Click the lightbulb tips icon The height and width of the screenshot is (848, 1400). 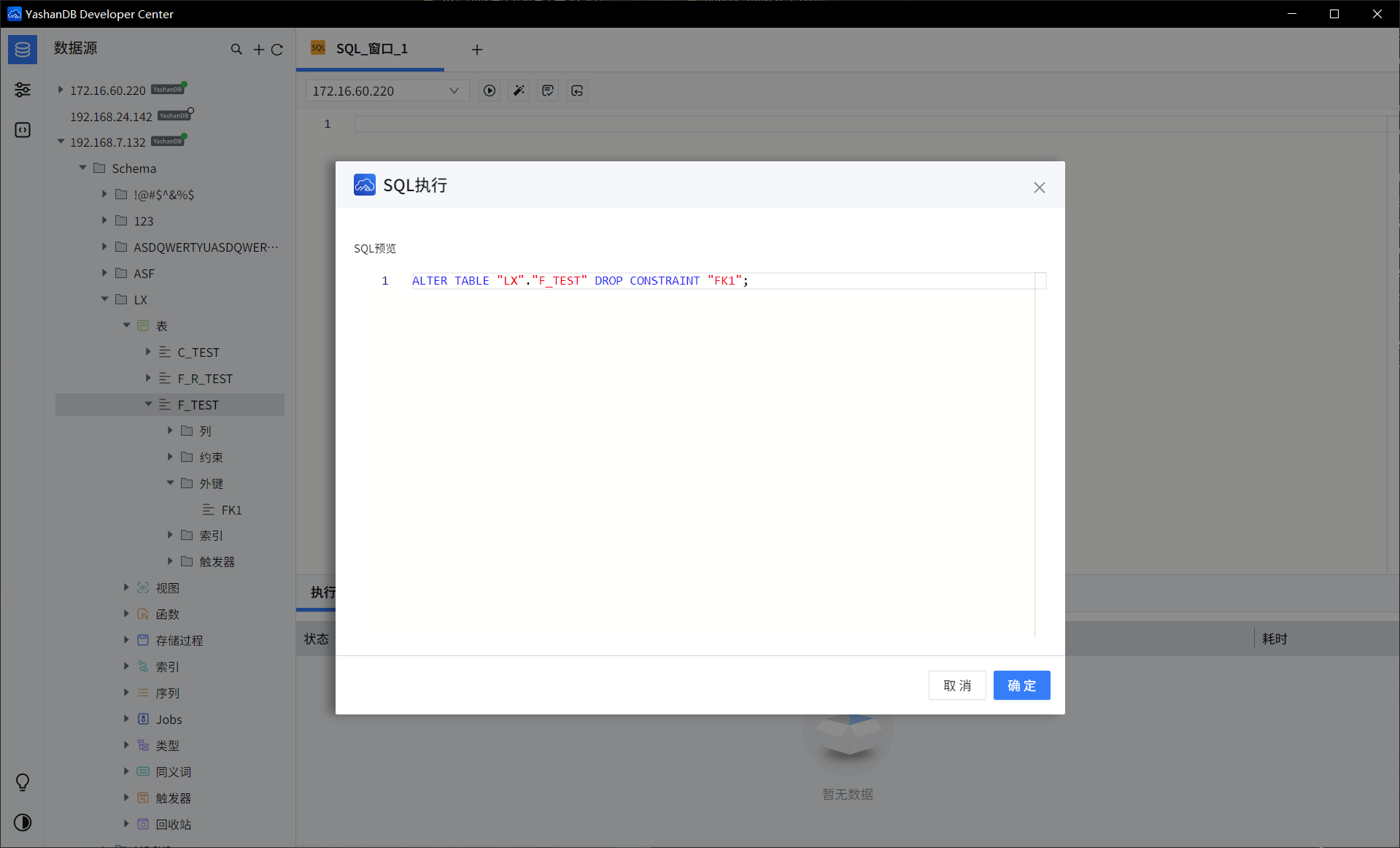pos(23,782)
